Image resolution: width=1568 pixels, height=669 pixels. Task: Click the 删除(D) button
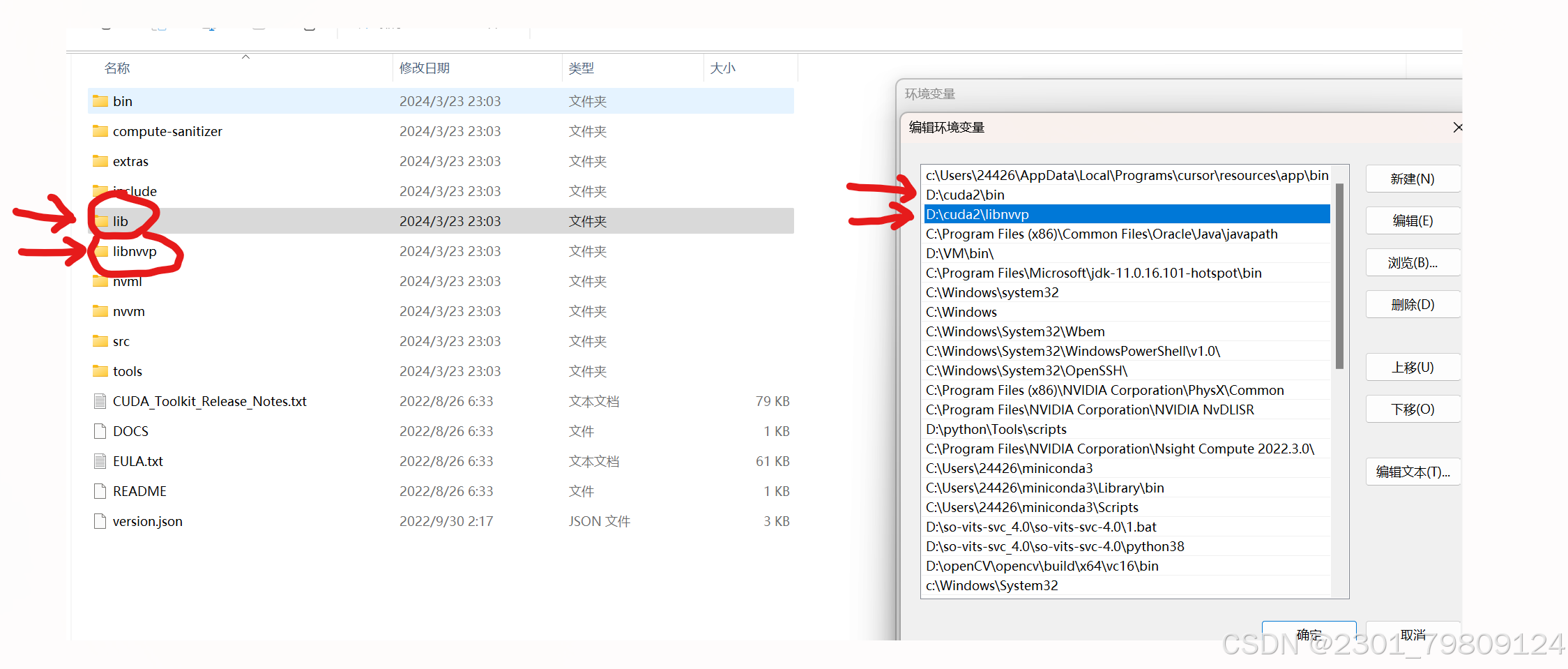tap(1413, 305)
